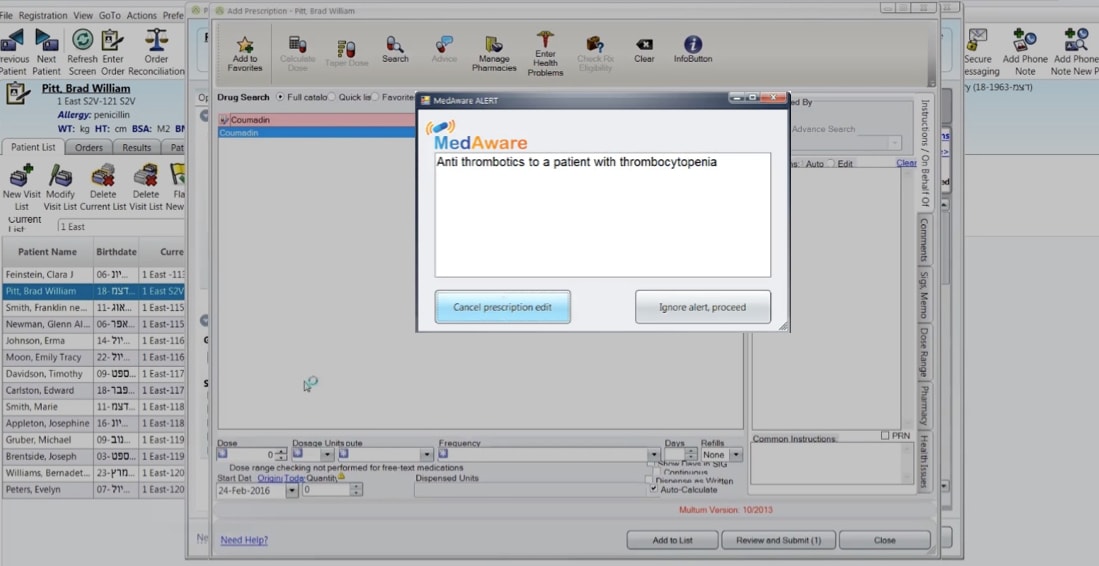Viewport: 1099px width, 566px height.
Task: Toggle Dispense as Written checkbox
Action: coord(649,480)
